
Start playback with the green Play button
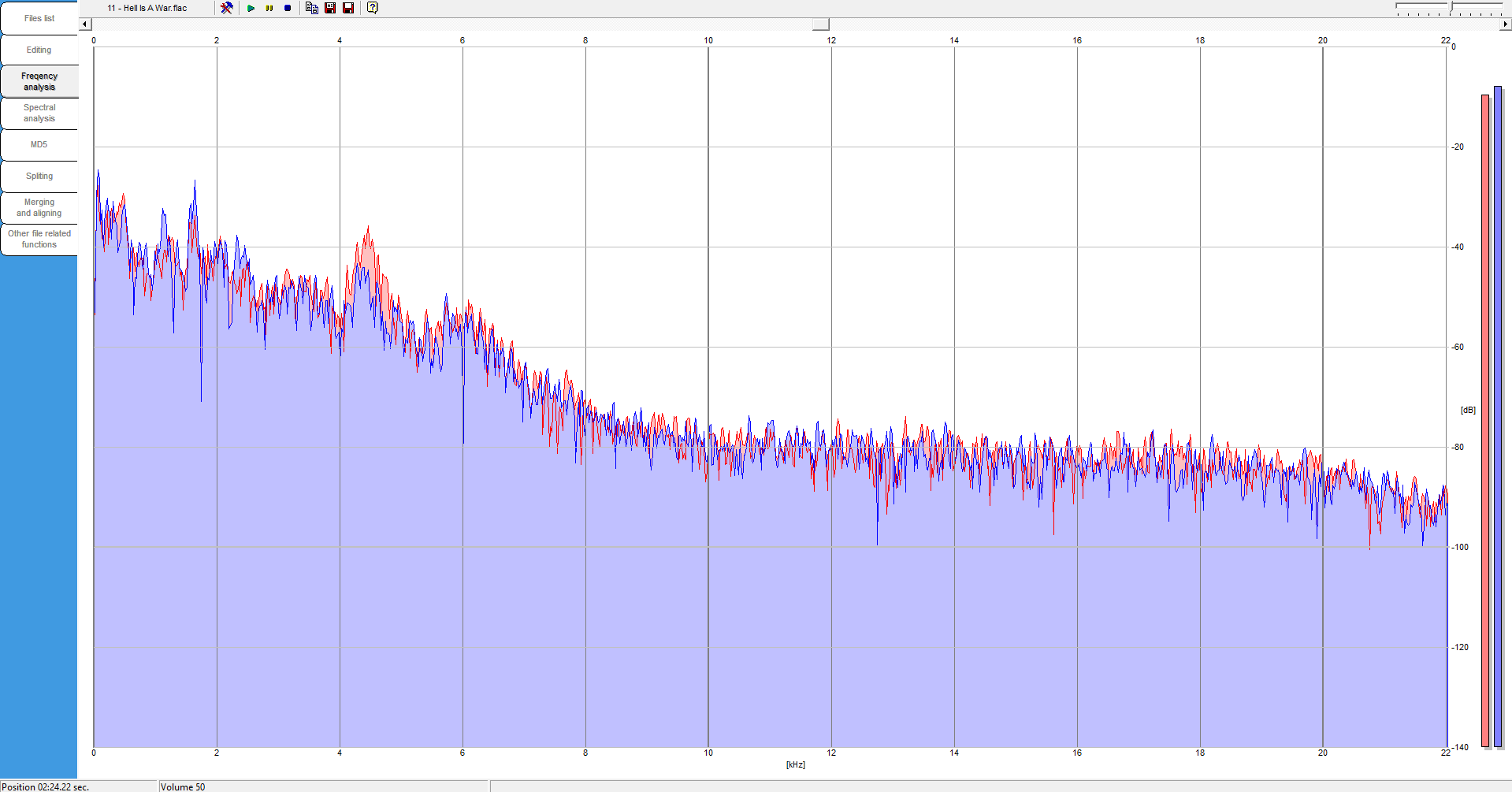pos(251,8)
